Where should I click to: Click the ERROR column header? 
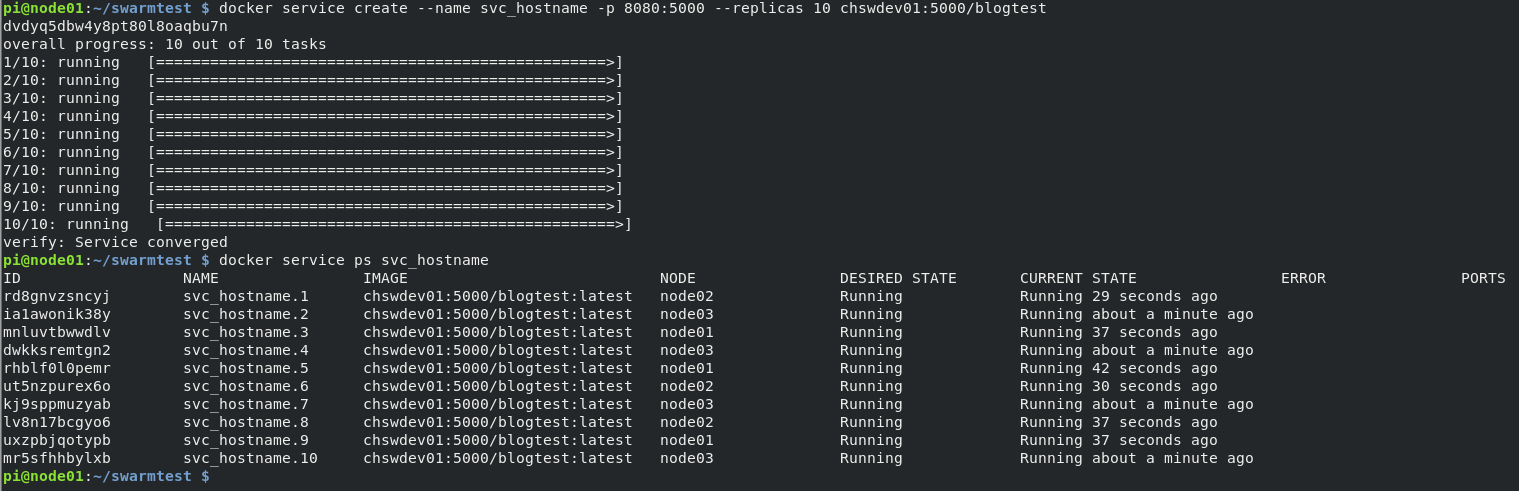point(1303,278)
